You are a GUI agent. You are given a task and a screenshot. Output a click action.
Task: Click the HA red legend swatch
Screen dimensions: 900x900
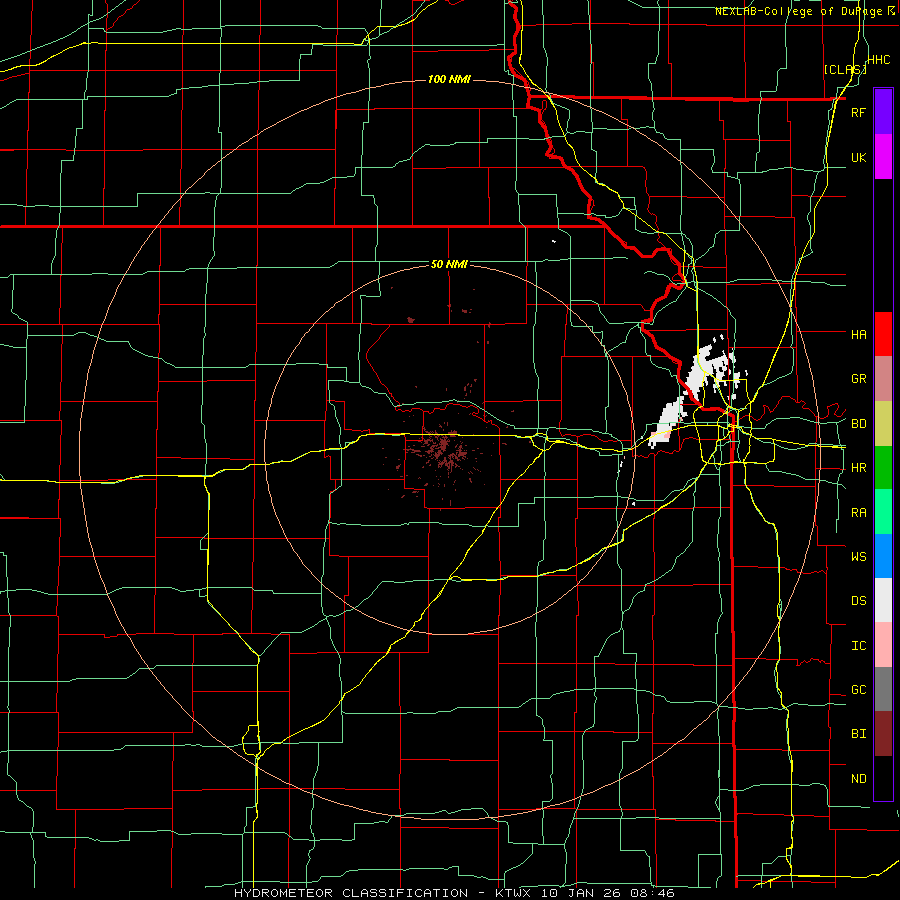[883, 334]
